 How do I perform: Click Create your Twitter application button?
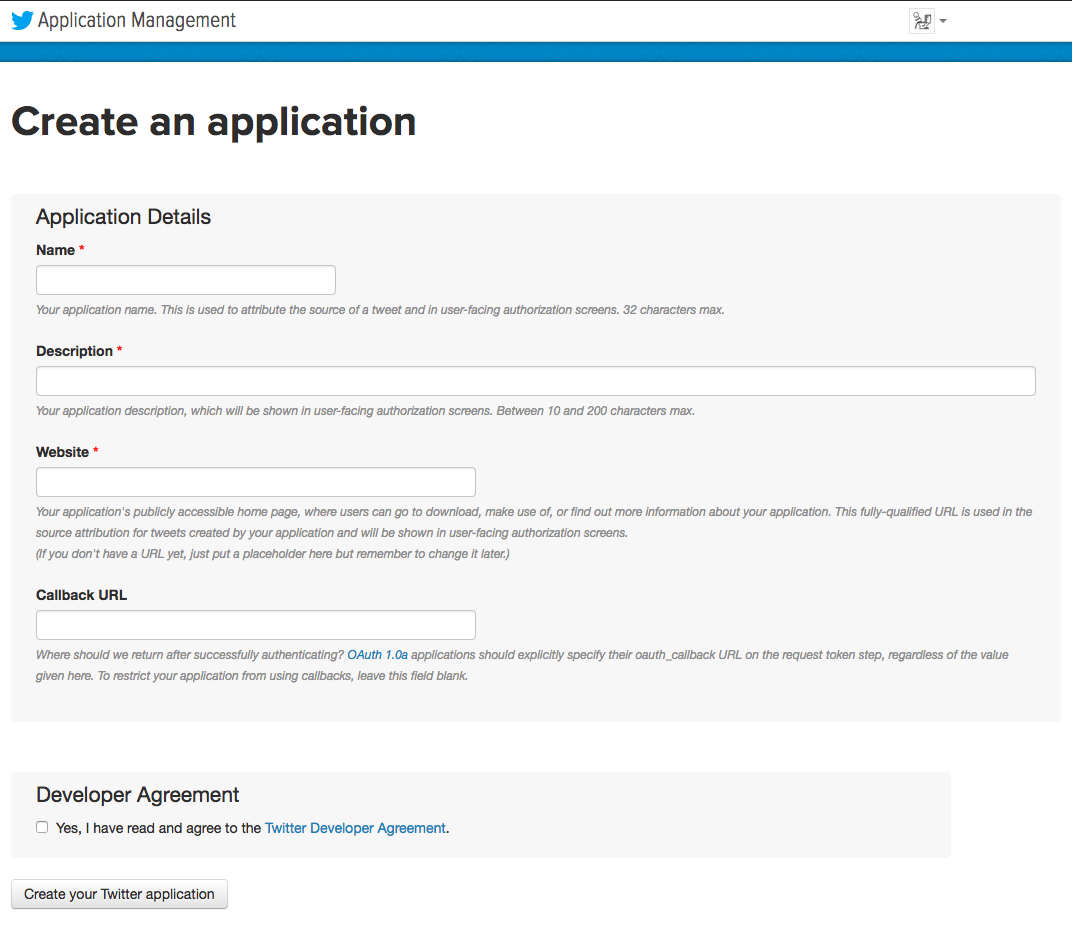120,894
